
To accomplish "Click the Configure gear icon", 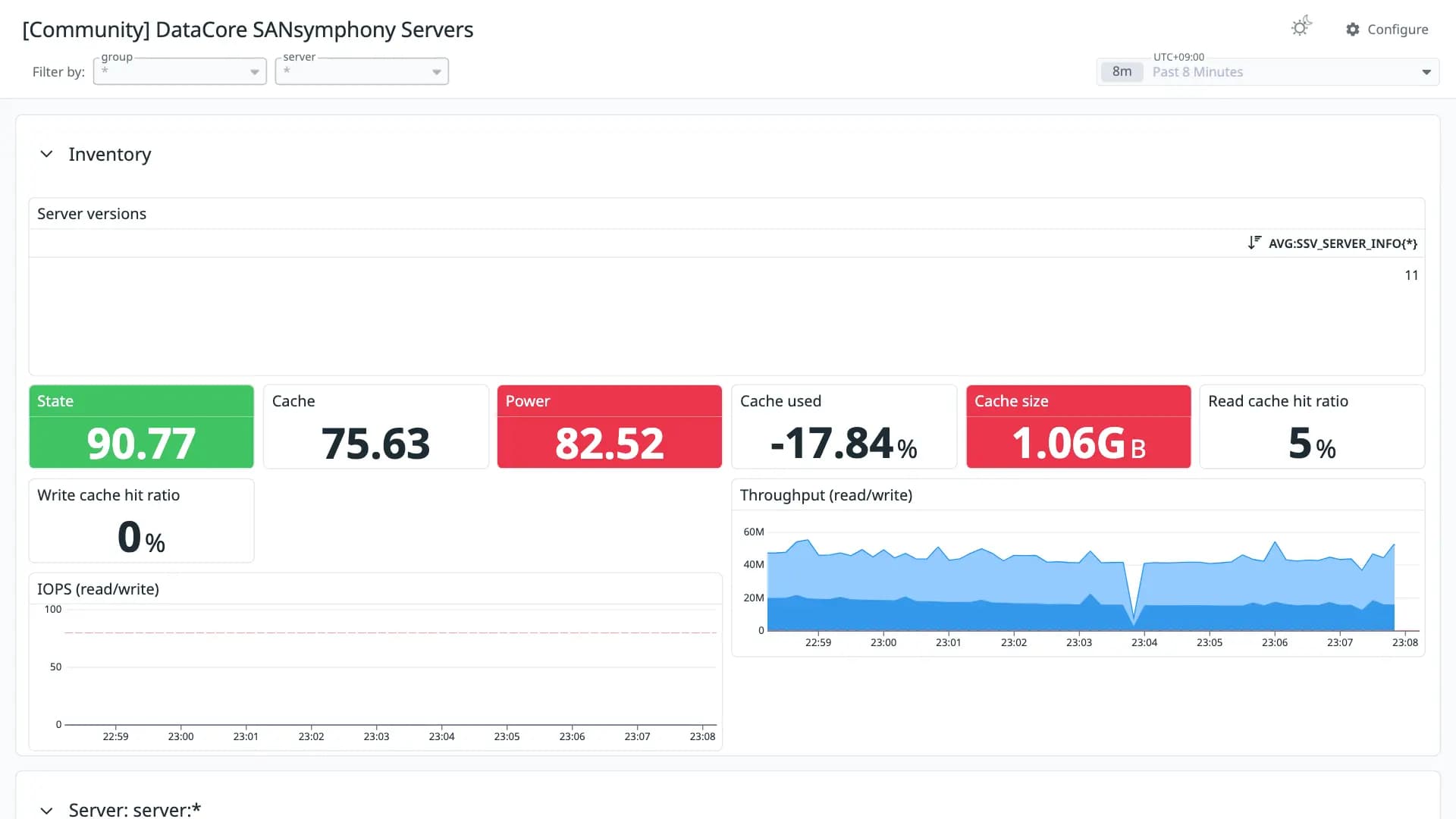I will pyautogui.click(x=1353, y=30).
